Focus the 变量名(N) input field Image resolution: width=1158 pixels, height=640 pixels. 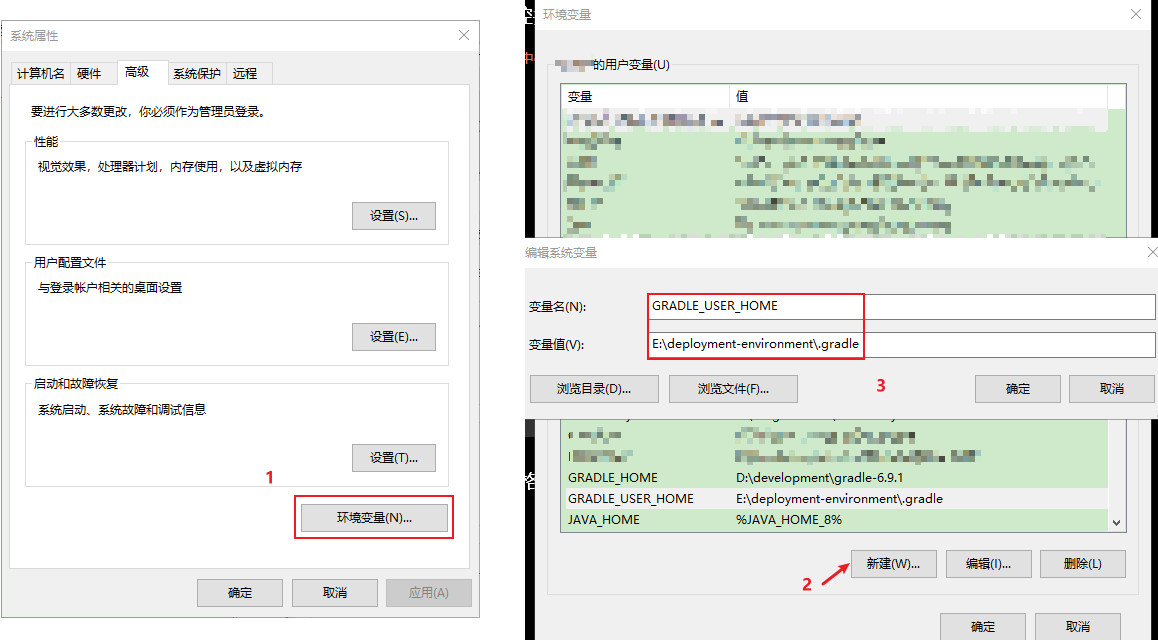(902, 306)
